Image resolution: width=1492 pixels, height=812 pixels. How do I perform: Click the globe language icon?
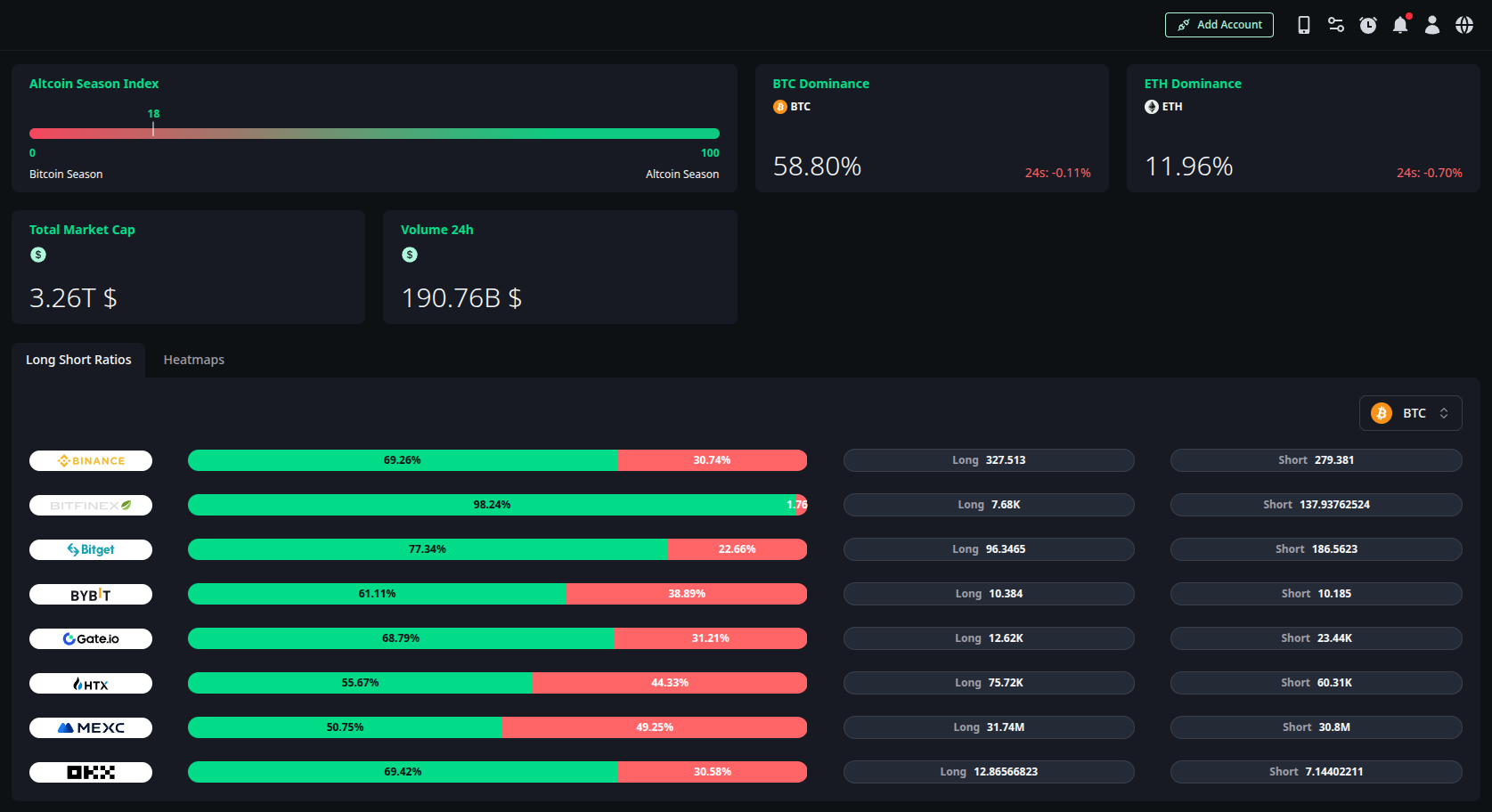(x=1463, y=25)
